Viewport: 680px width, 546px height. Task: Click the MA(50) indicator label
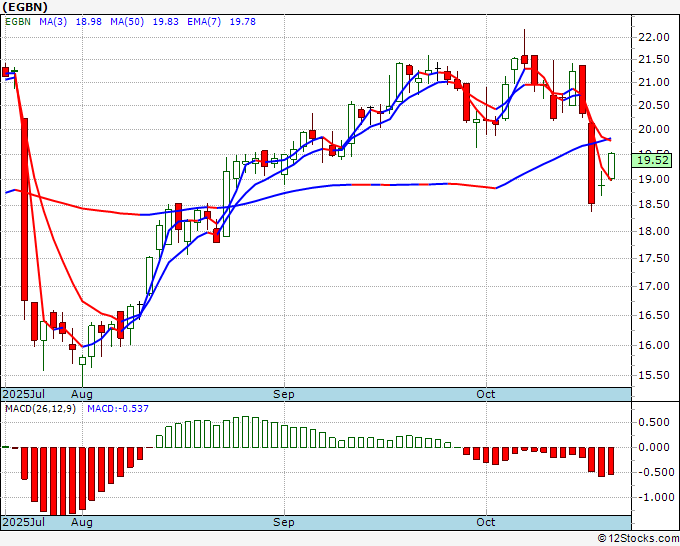[x=127, y=22]
